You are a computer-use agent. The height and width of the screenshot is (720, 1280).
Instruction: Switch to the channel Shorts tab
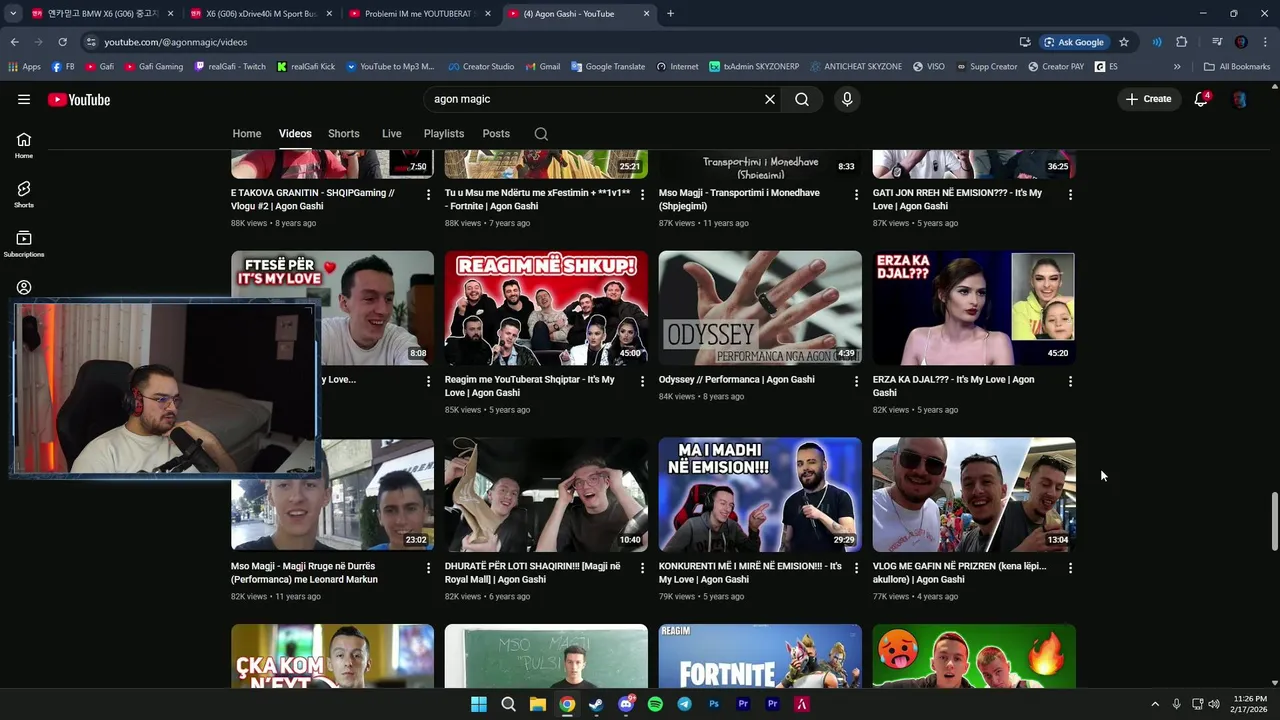pyautogui.click(x=343, y=134)
